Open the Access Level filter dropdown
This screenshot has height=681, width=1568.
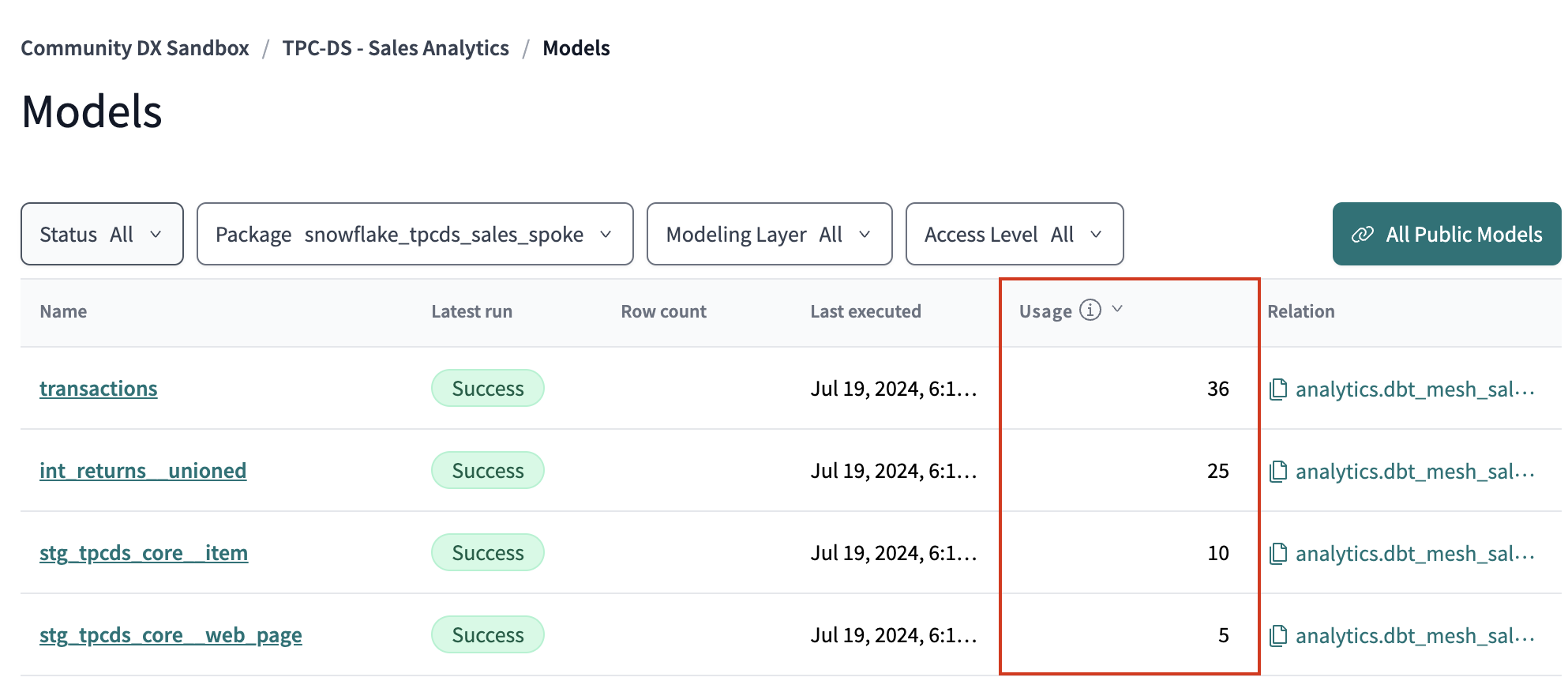[x=1015, y=234]
